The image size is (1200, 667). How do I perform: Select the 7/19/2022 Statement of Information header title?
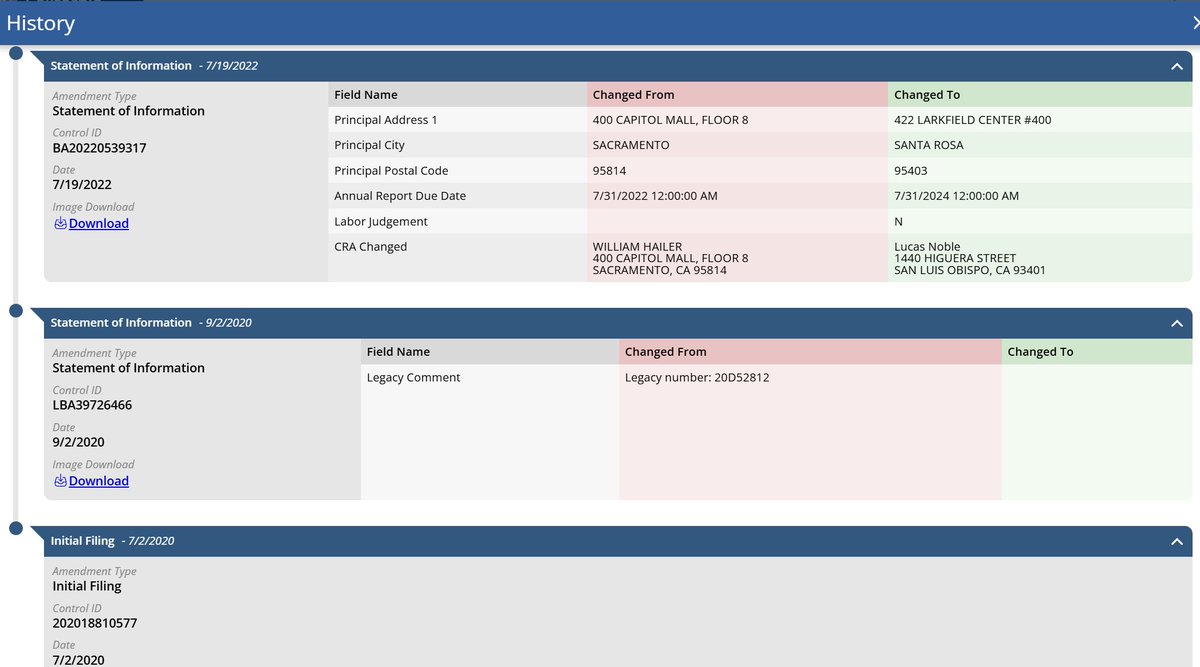click(x=121, y=66)
